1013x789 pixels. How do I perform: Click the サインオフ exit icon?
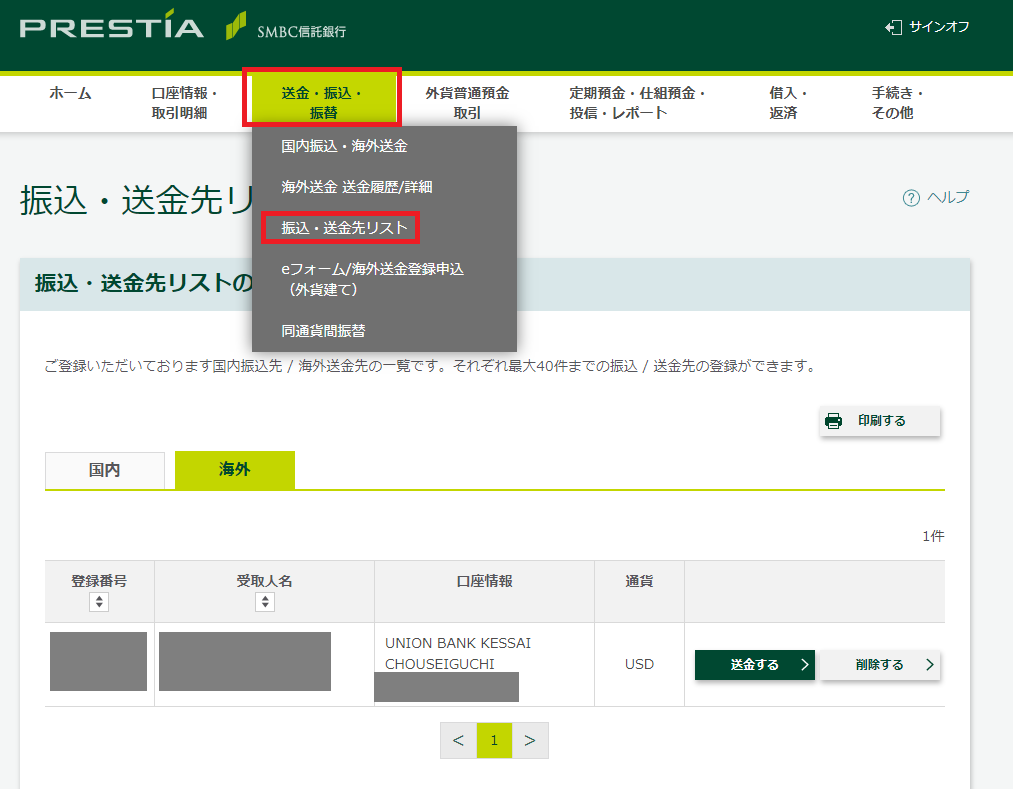coord(895,28)
